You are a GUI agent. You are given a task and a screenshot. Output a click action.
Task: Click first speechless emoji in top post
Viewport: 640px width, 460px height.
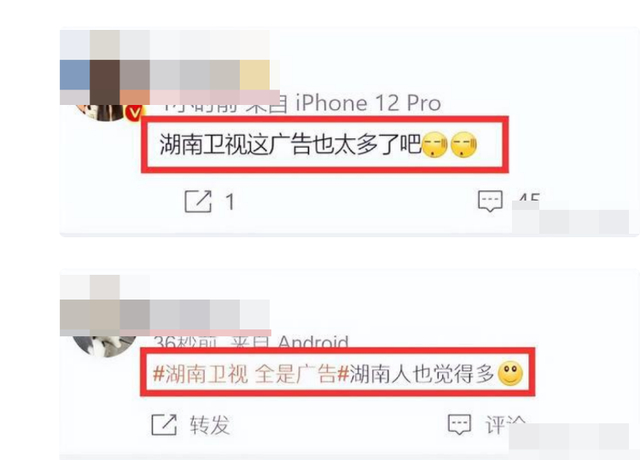(434, 144)
